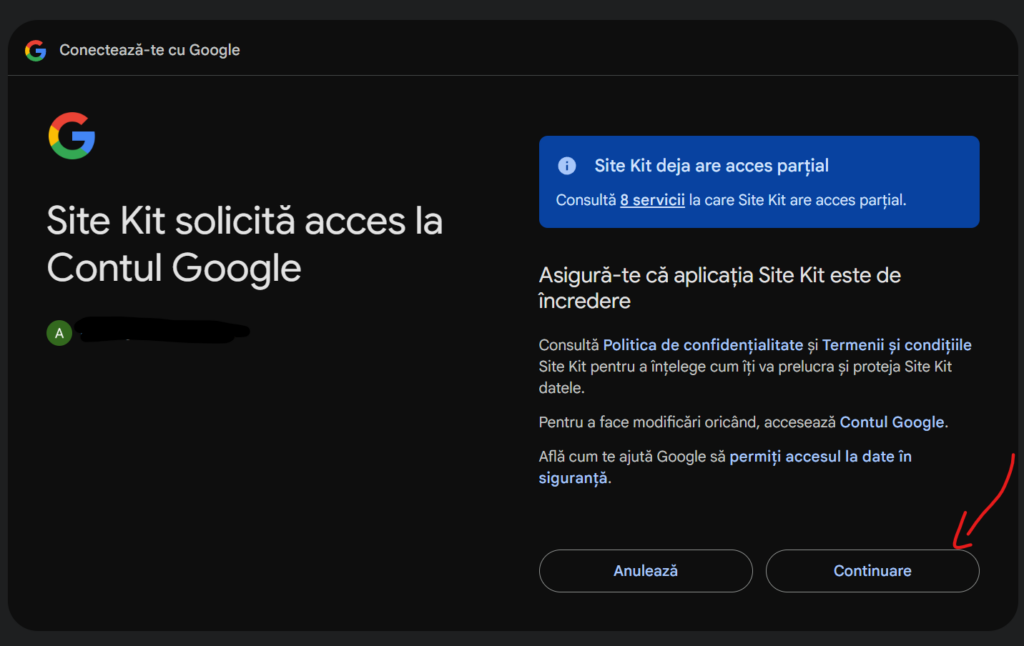Click the info icon in blue banner
Viewport: 1024px width, 646px height.
567,166
